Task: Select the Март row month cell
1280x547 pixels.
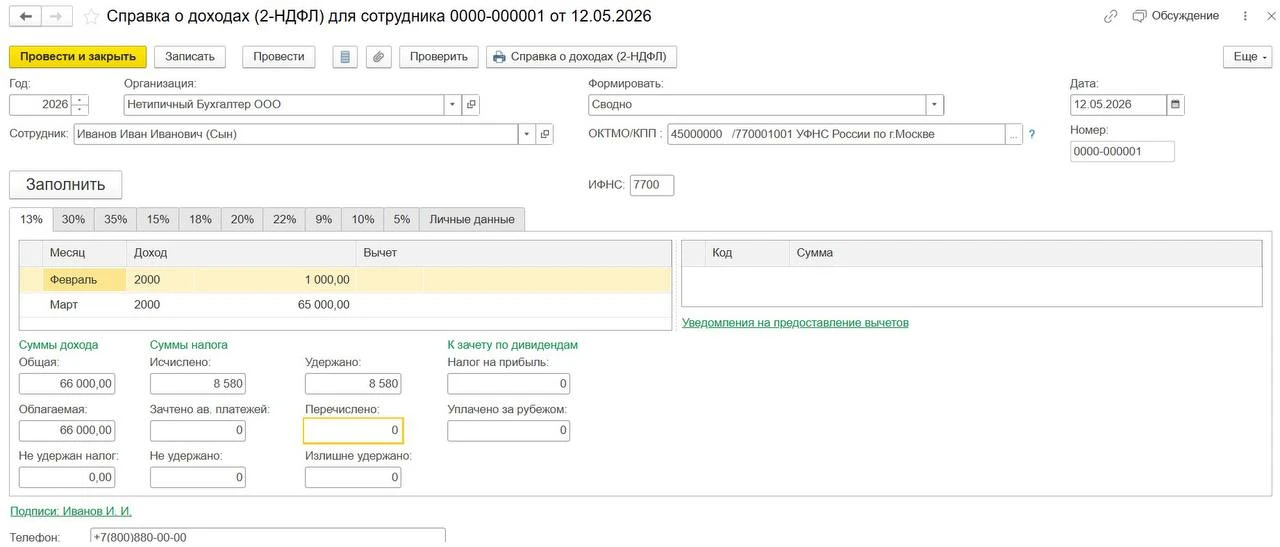Action: click(x=85, y=305)
